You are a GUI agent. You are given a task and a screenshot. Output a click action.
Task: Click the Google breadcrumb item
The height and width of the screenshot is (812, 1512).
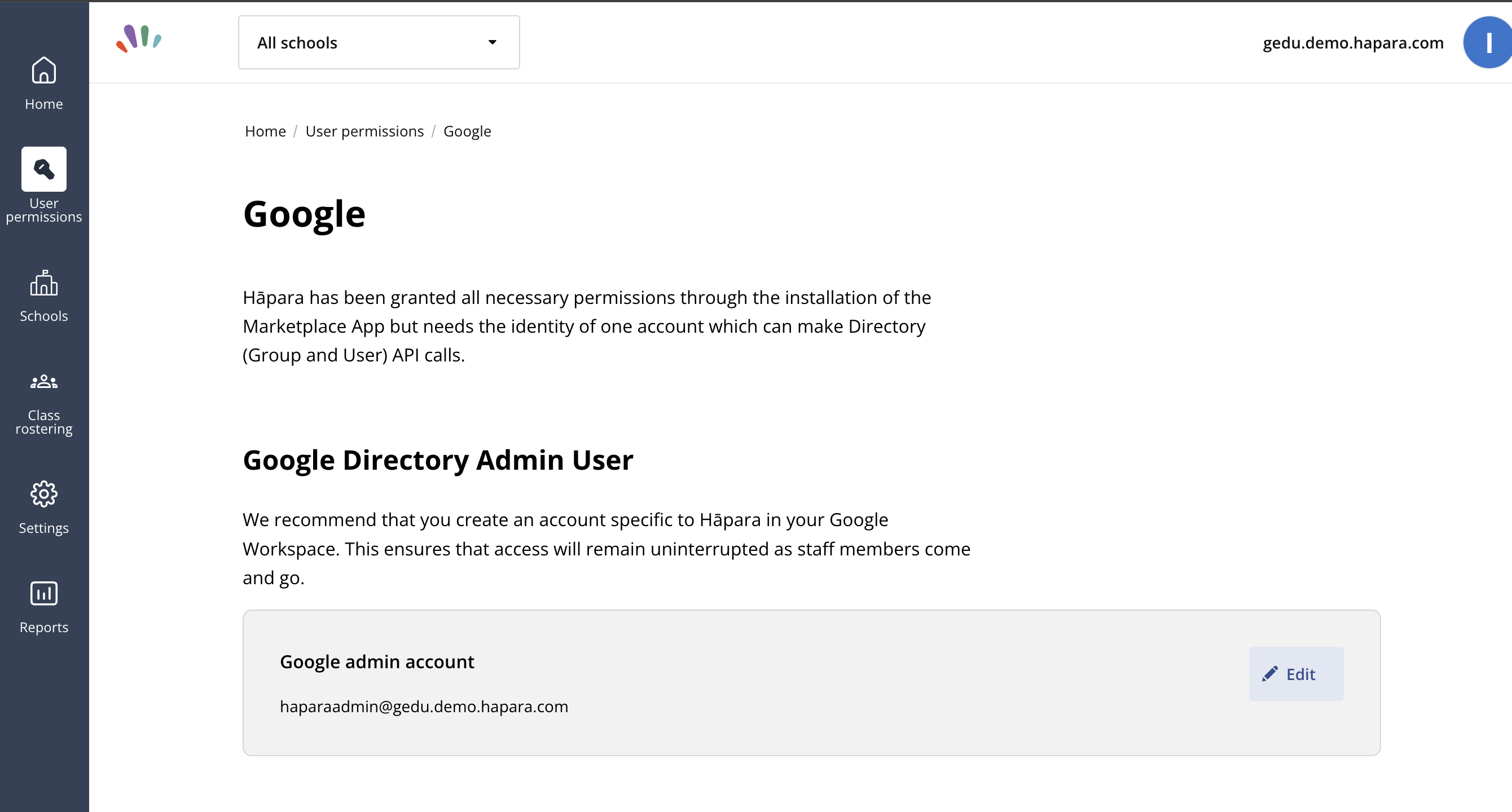pos(467,131)
